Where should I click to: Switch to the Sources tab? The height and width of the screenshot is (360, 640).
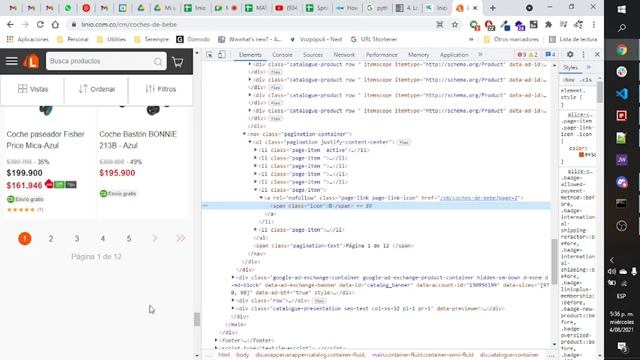tap(313, 55)
